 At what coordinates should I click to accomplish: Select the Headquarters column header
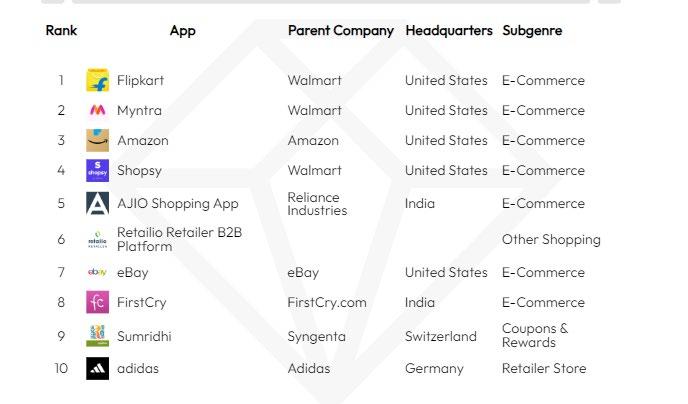click(x=448, y=31)
